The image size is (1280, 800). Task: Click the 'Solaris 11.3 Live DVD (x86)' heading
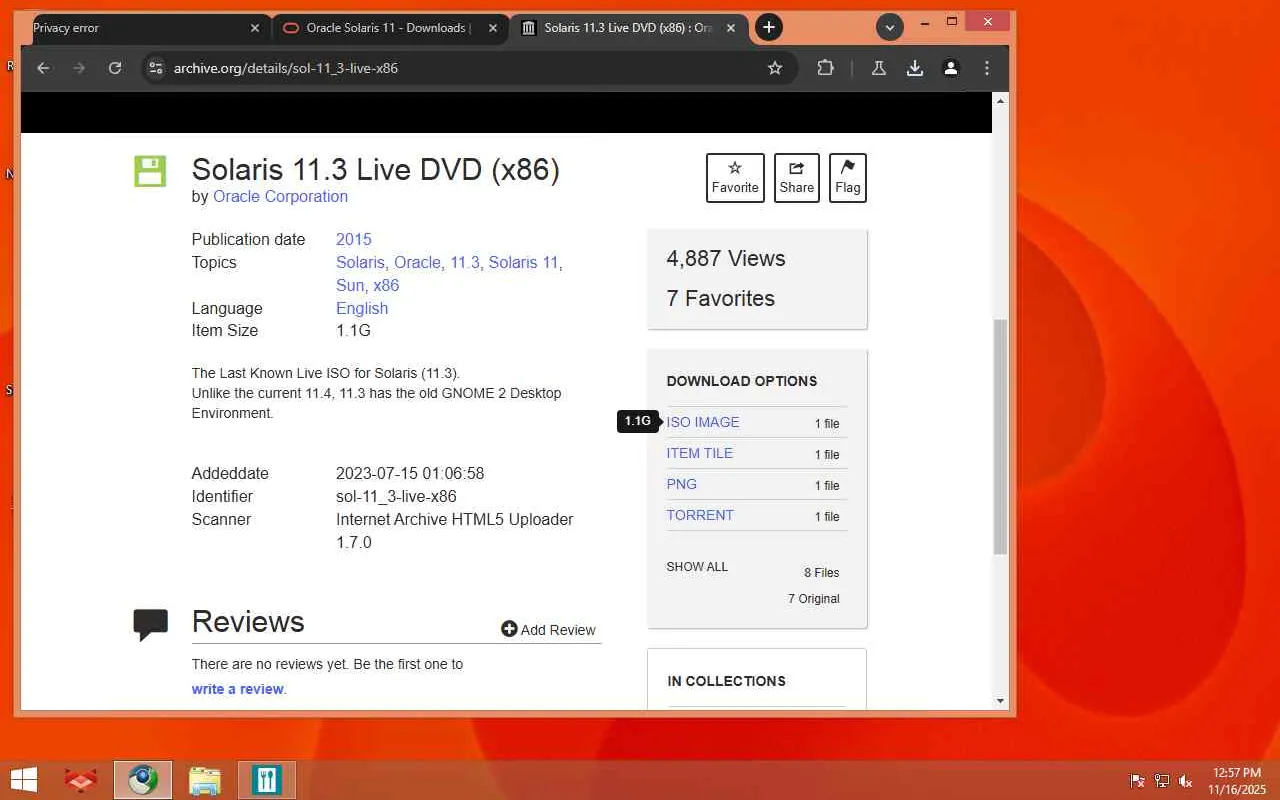pos(376,169)
